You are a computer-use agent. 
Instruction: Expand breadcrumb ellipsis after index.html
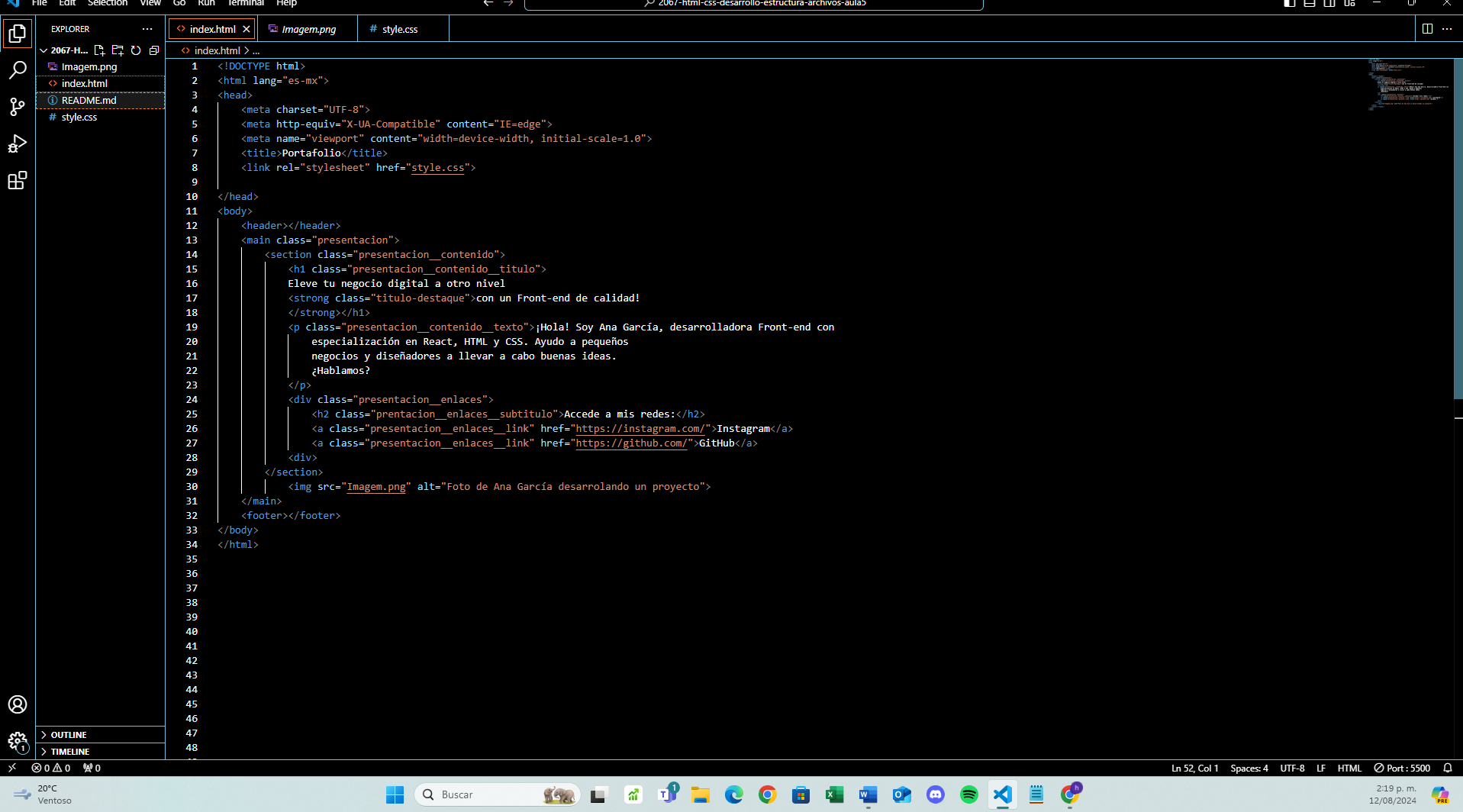coord(256,51)
